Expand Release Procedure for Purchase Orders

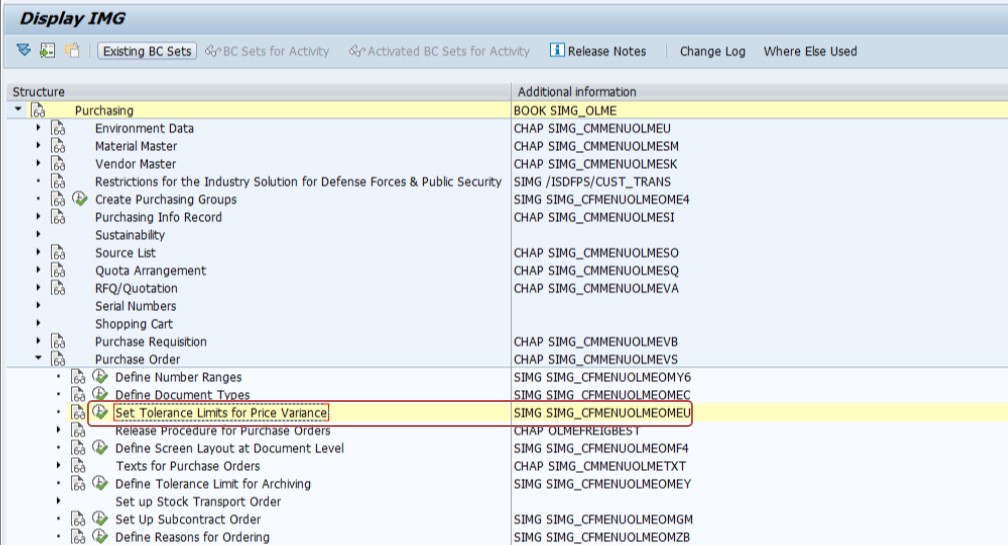pos(58,430)
